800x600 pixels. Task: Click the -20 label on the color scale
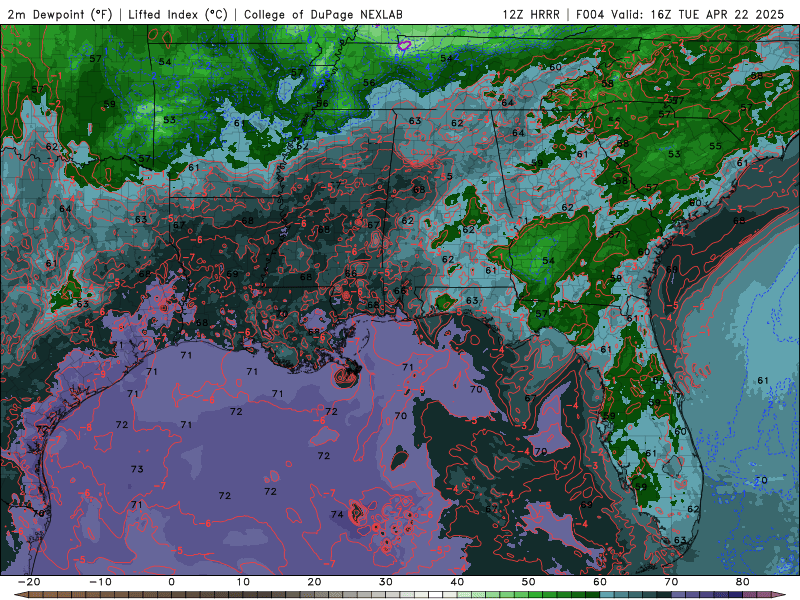click(29, 582)
